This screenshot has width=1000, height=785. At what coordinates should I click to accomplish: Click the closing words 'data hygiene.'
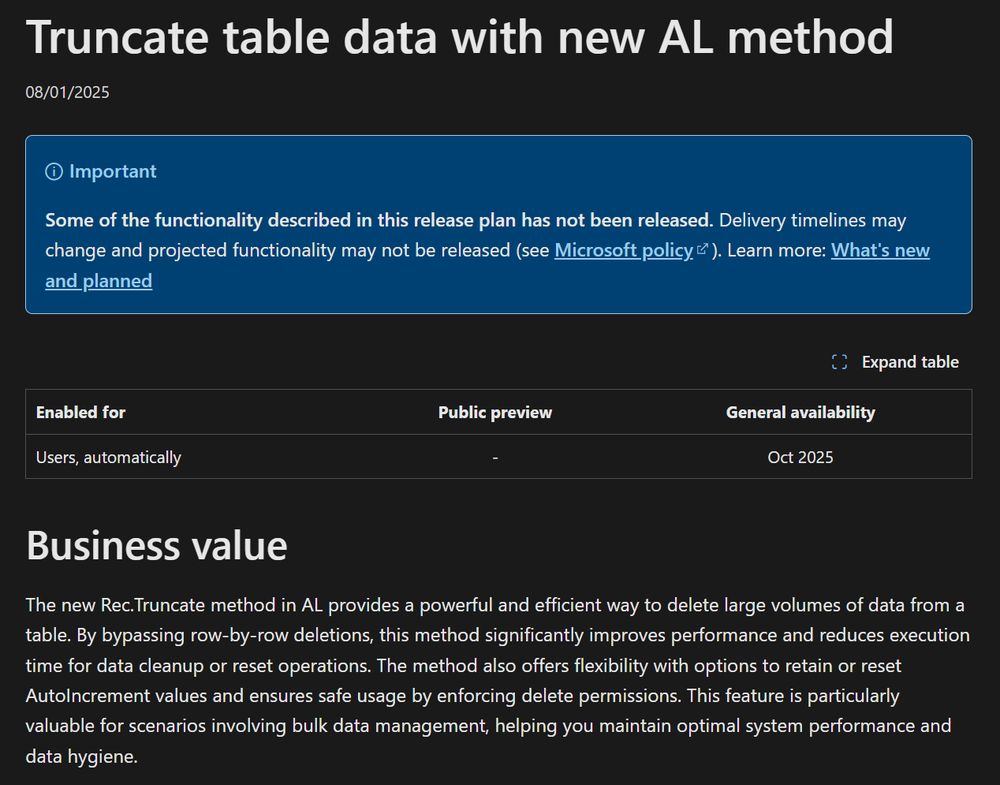pos(82,756)
